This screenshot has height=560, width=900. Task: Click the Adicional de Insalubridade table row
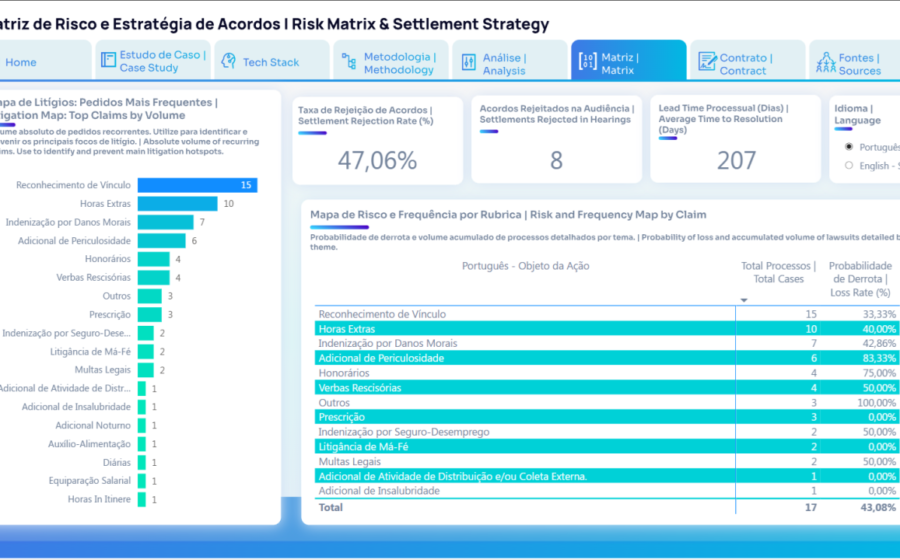607,491
